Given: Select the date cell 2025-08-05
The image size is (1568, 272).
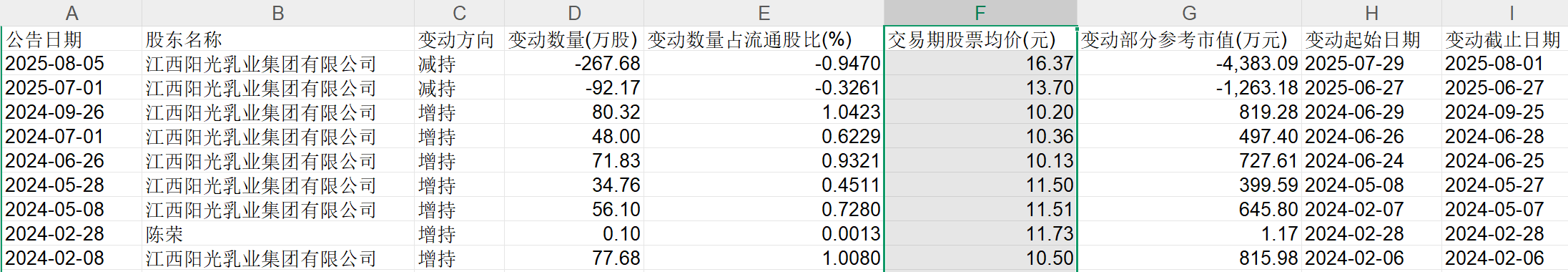Looking at the screenshot, I should click(72, 64).
